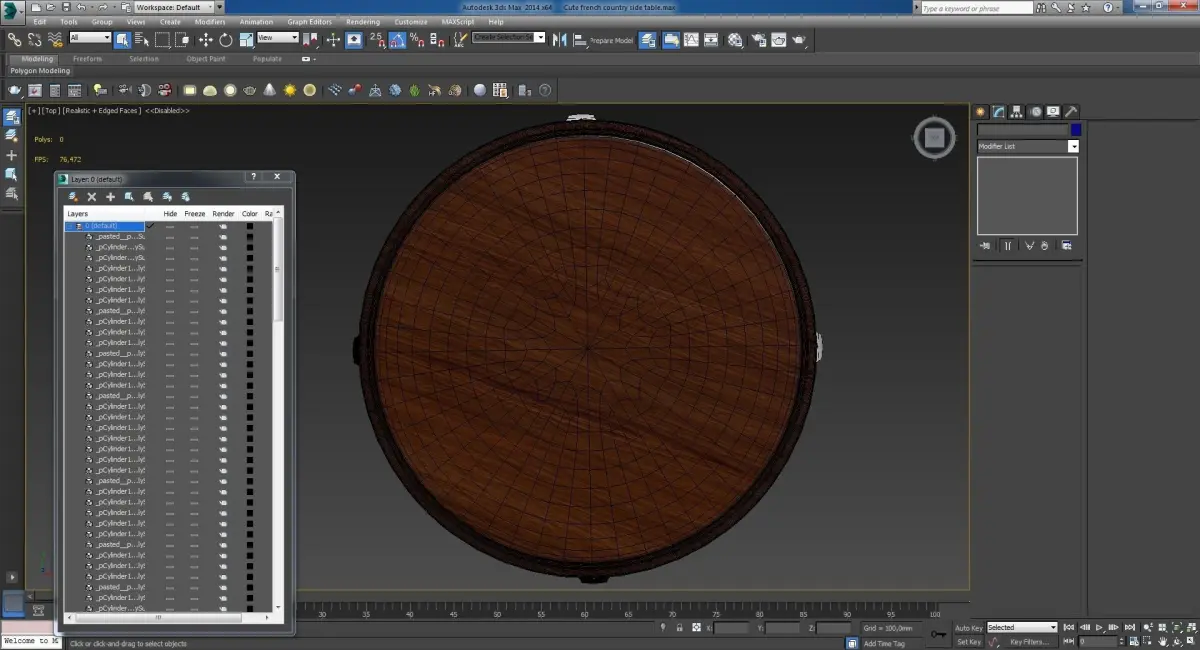Image resolution: width=1200 pixels, height=650 pixels.
Task: Click the Delete layer X icon
Action: point(92,197)
